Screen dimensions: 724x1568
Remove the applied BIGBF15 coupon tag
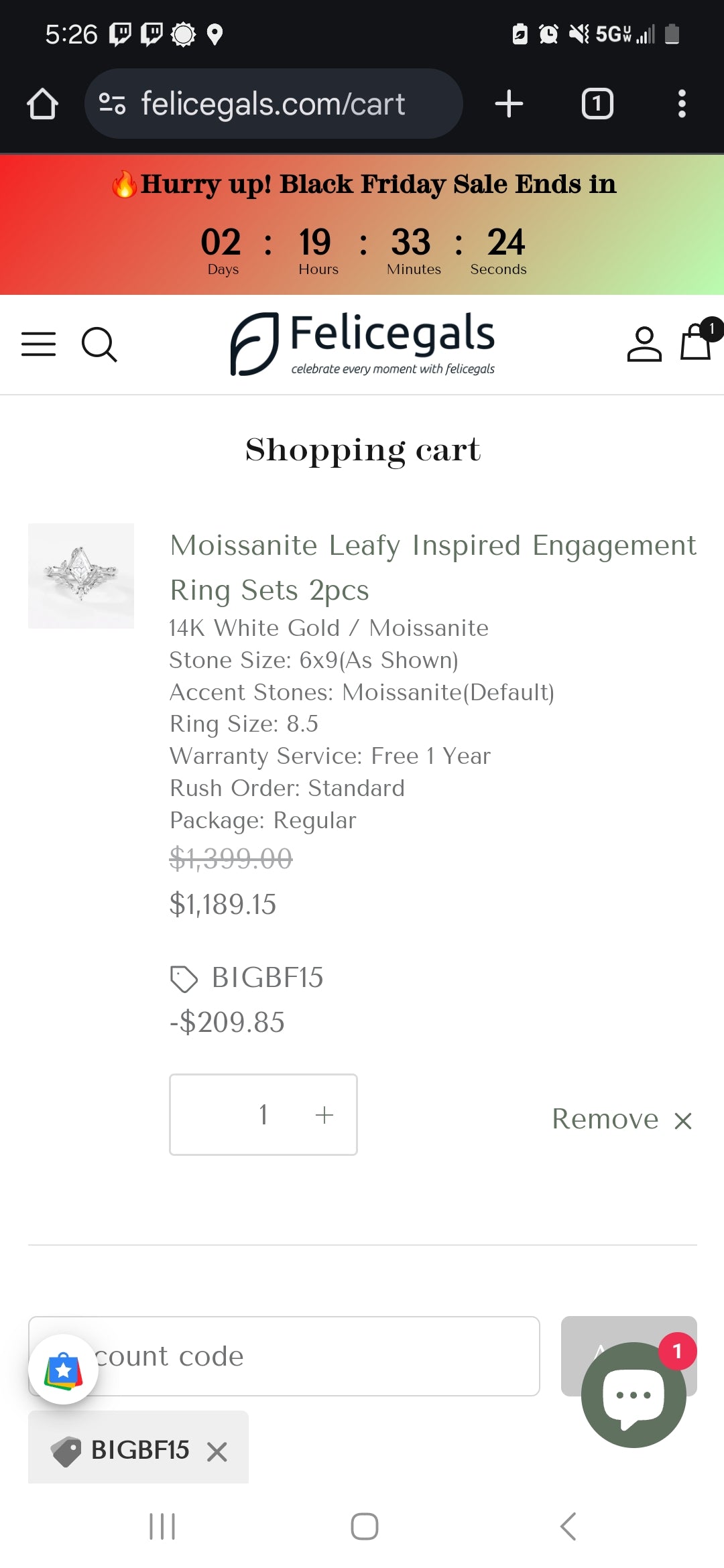(x=217, y=1451)
